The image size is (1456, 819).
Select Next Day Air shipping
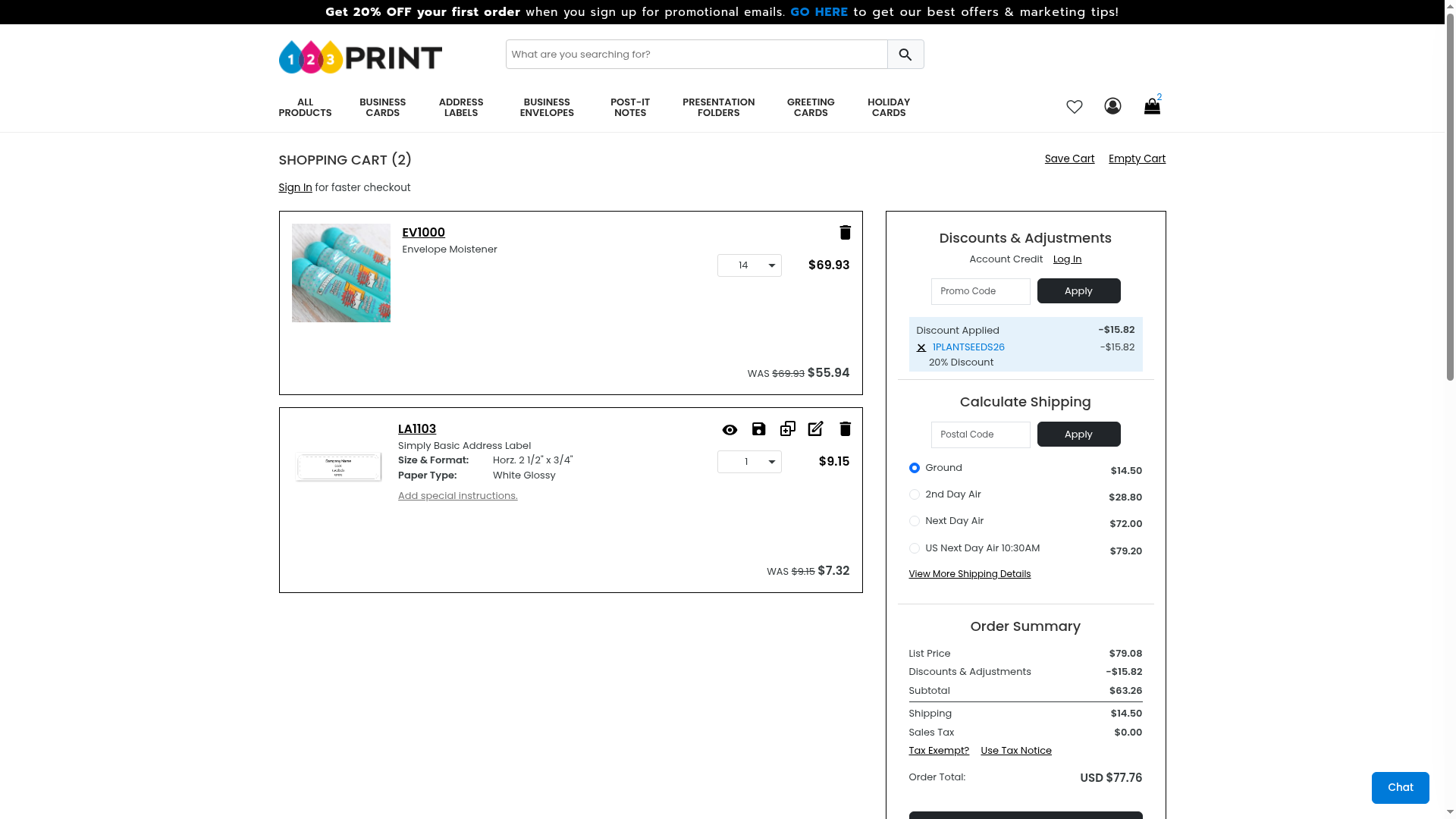pos(914,521)
